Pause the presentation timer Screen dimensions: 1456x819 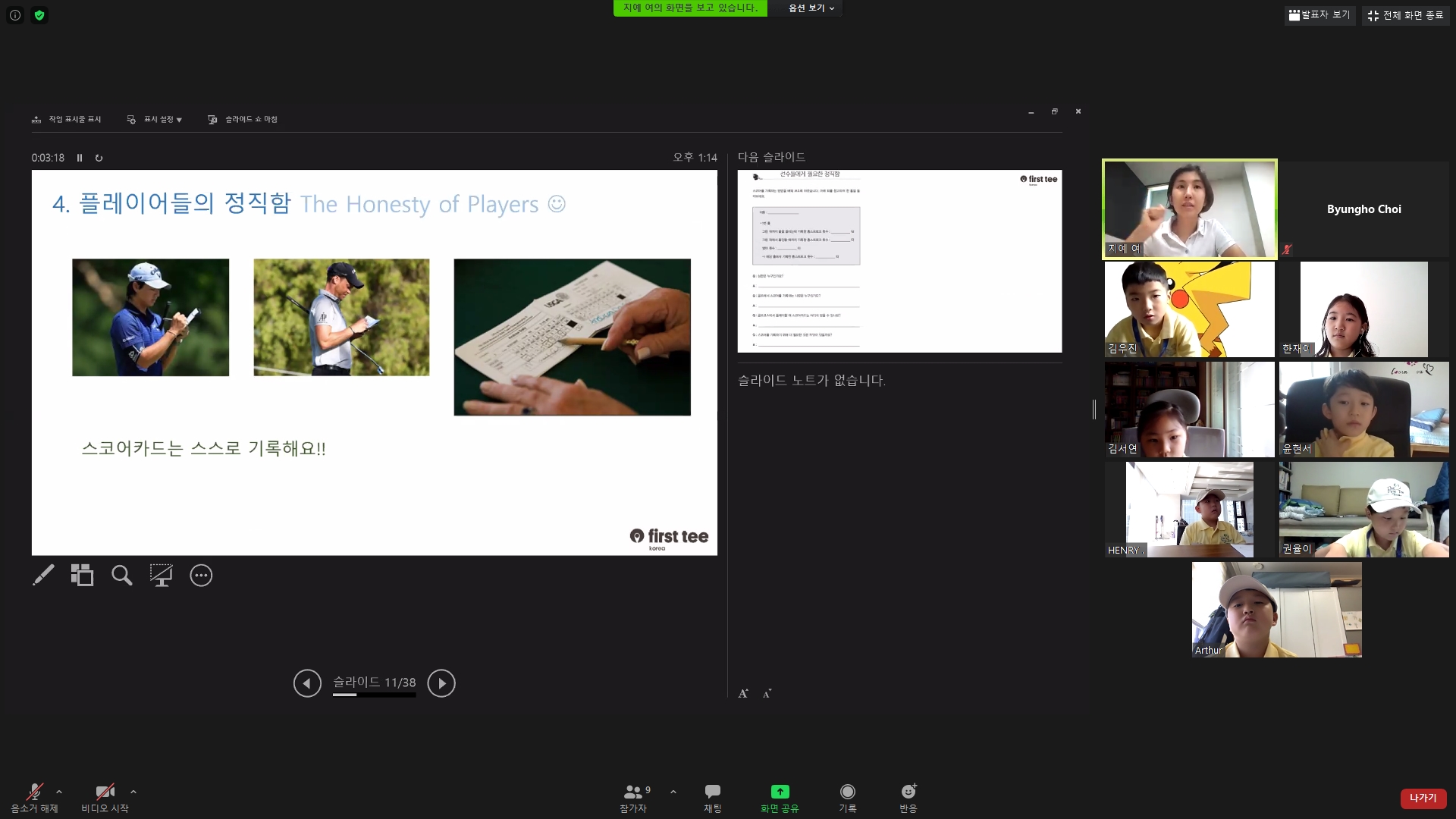pyautogui.click(x=80, y=158)
